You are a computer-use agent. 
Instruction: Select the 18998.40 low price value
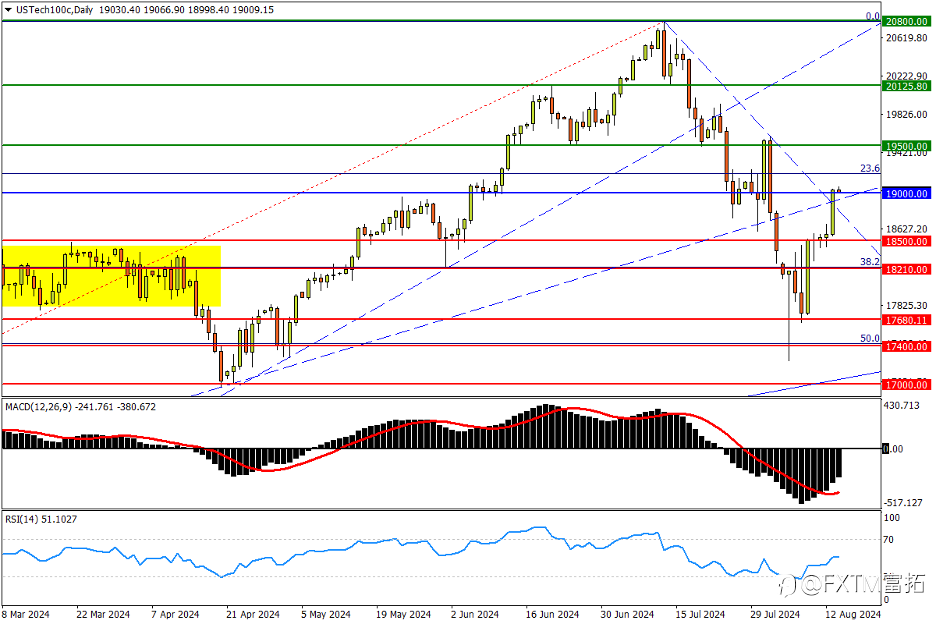pyautogui.click(x=208, y=10)
